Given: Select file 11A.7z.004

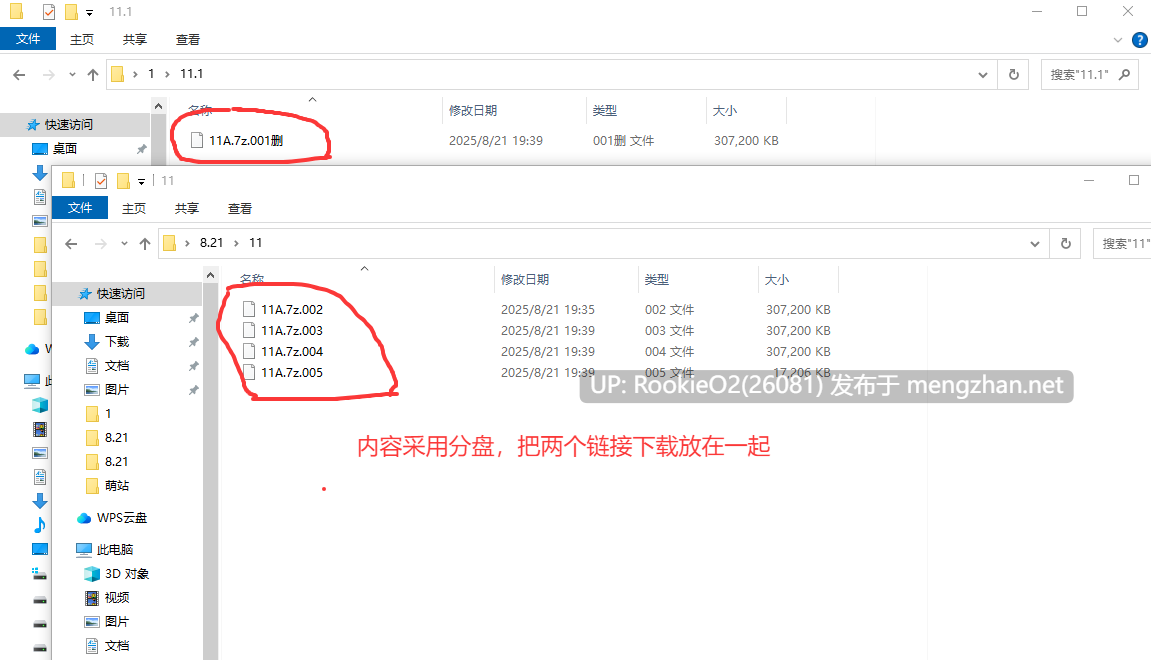Looking at the screenshot, I should (291, 352).
